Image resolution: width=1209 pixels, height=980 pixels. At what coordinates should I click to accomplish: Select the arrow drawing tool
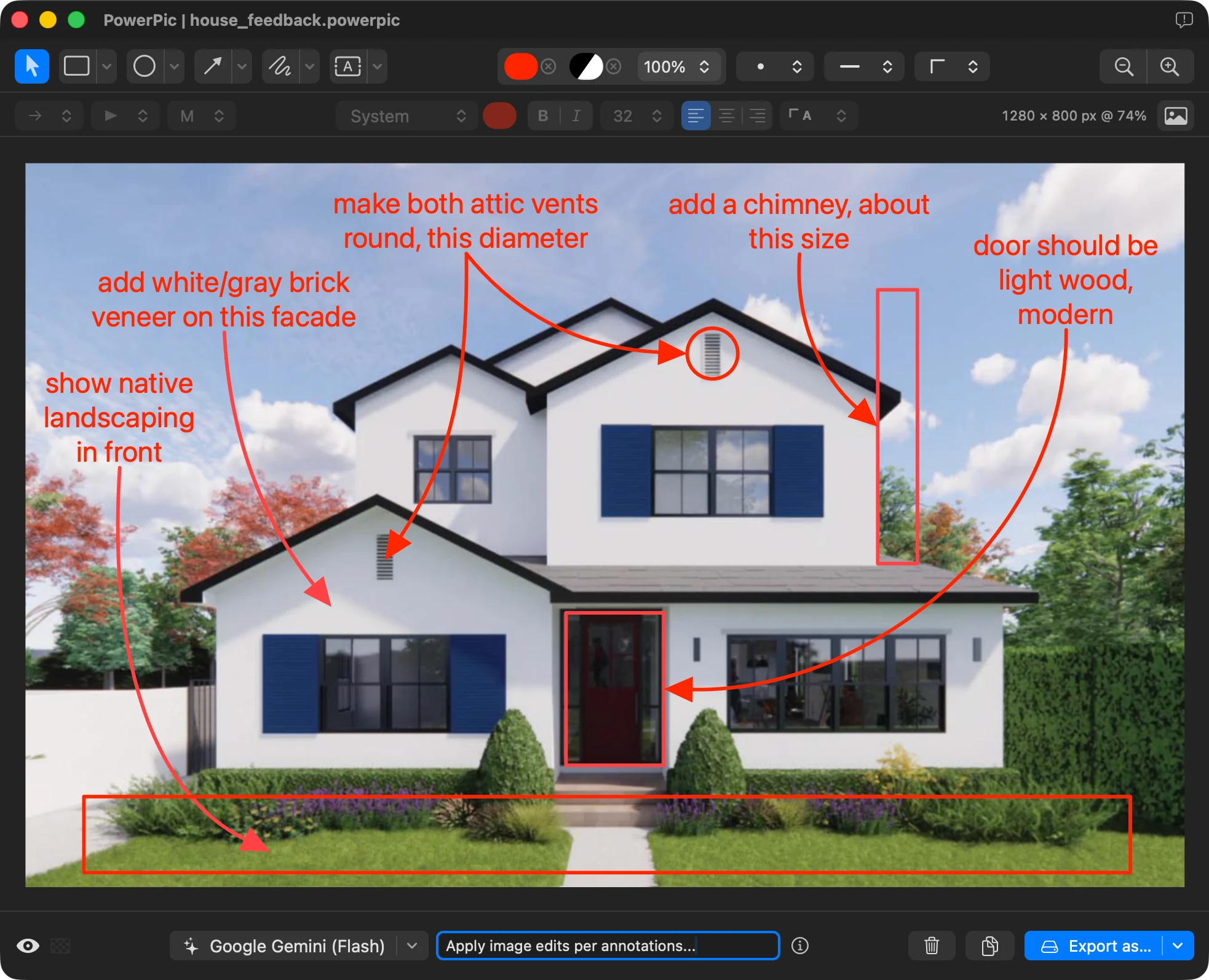point(213,66)
